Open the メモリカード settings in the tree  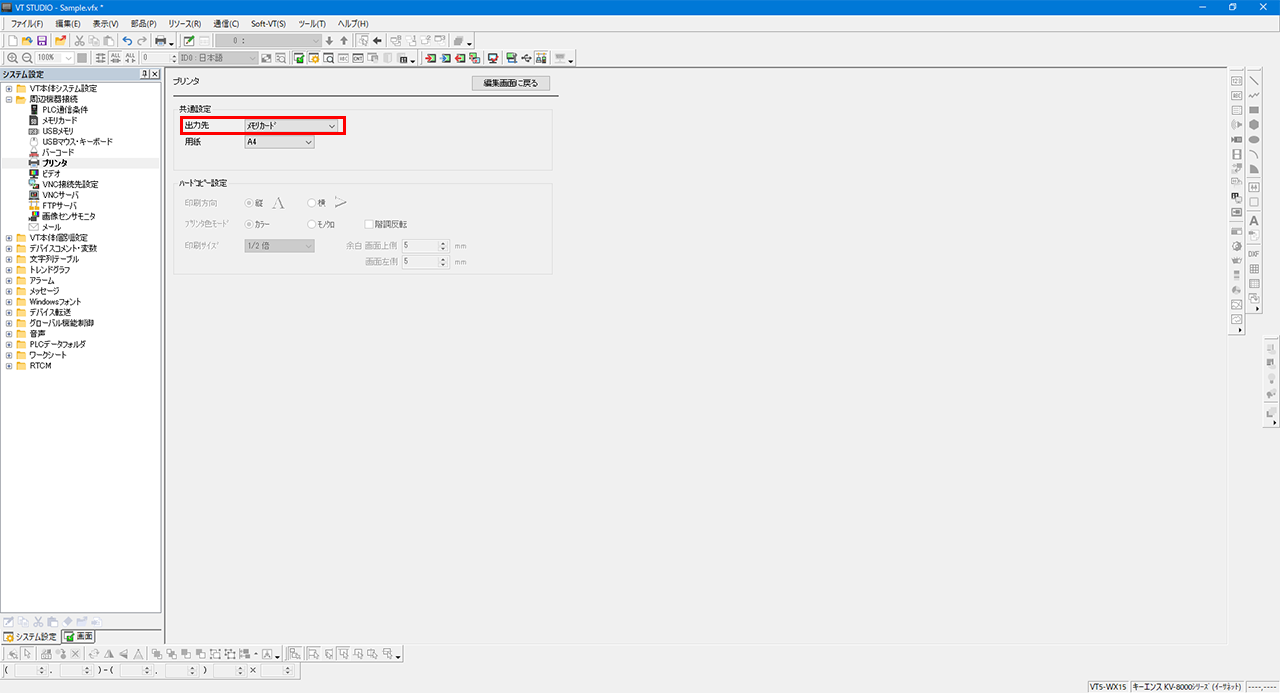click(x=59, y=120)
